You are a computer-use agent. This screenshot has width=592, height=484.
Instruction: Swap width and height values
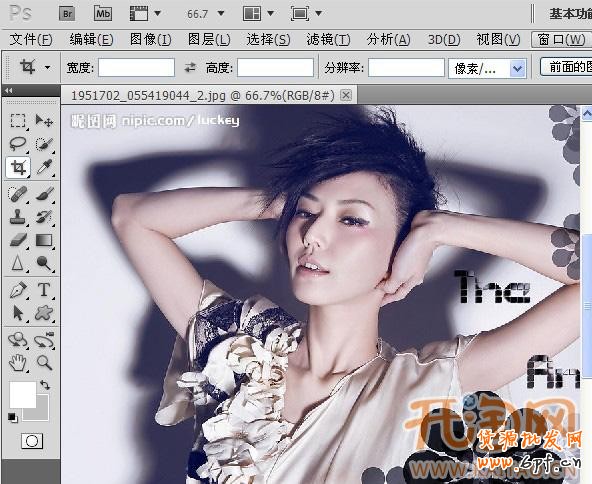coord(190,68)
